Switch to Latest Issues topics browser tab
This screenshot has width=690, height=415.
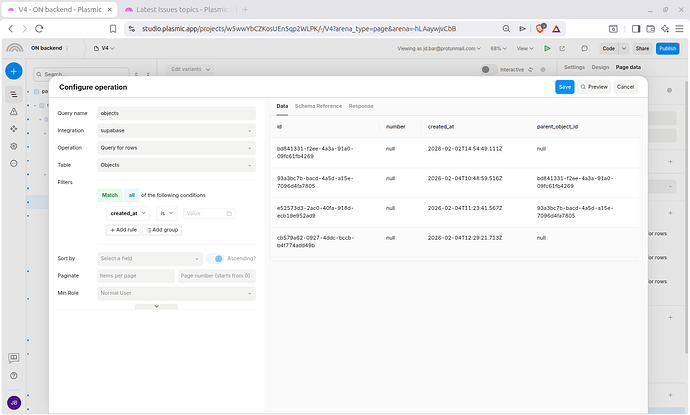176,9
